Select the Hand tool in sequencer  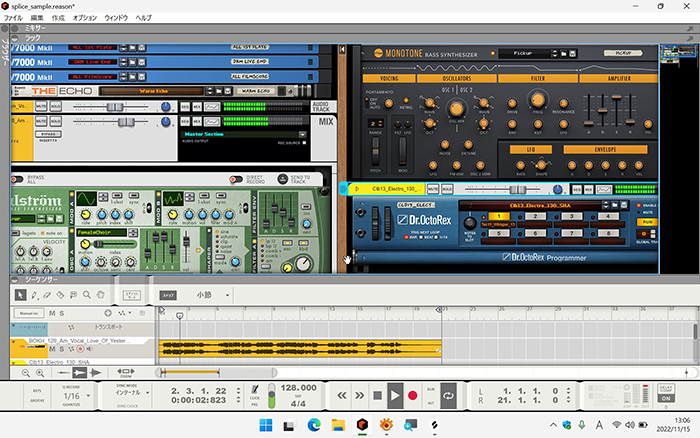[101, 295]
